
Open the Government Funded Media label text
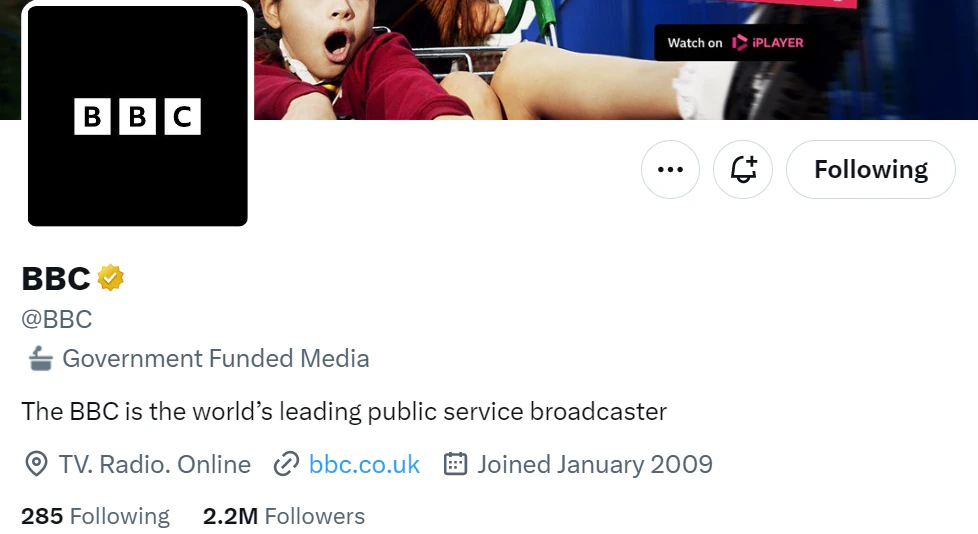point(216,358)
